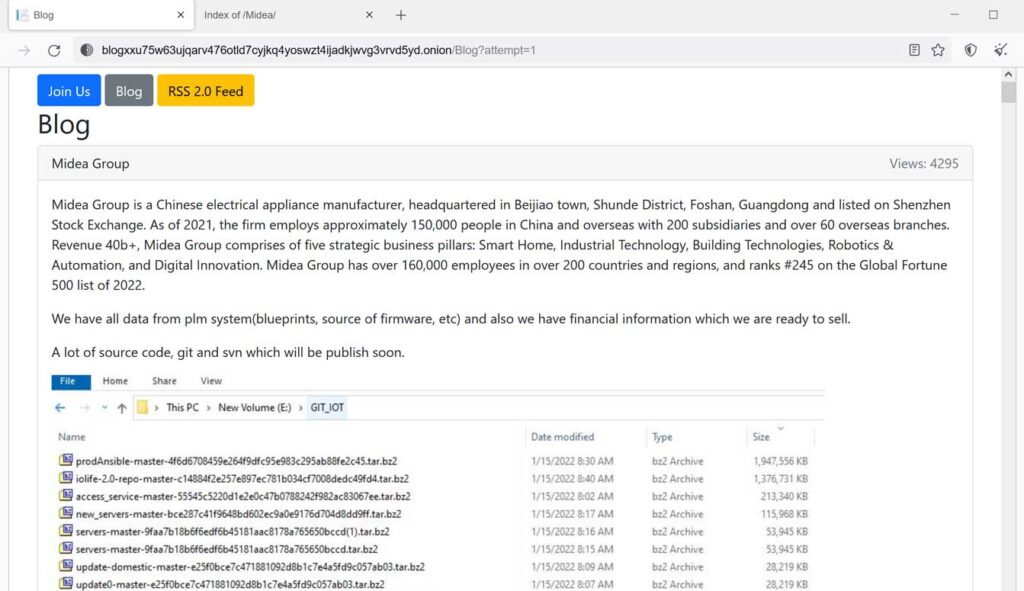Click the Explorer back arrow
This screenshot has width=1024, height=591.
tap(60, 407)
